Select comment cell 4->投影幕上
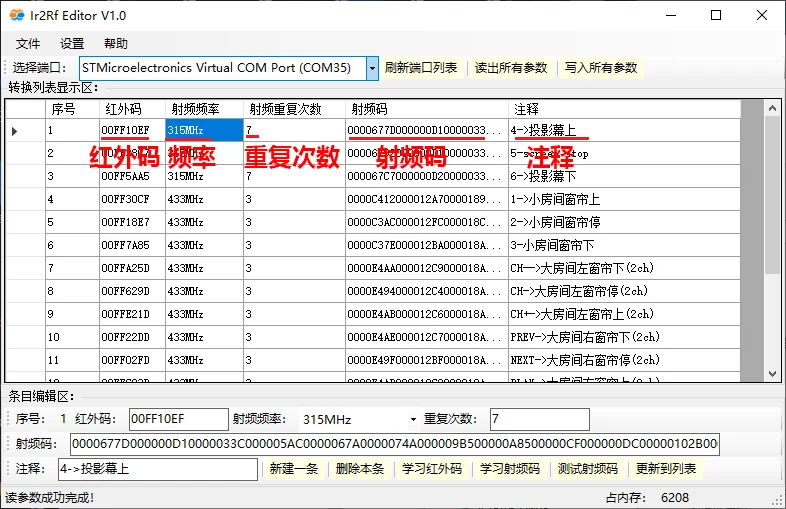The image size is (786, 509). click(624, 130)
